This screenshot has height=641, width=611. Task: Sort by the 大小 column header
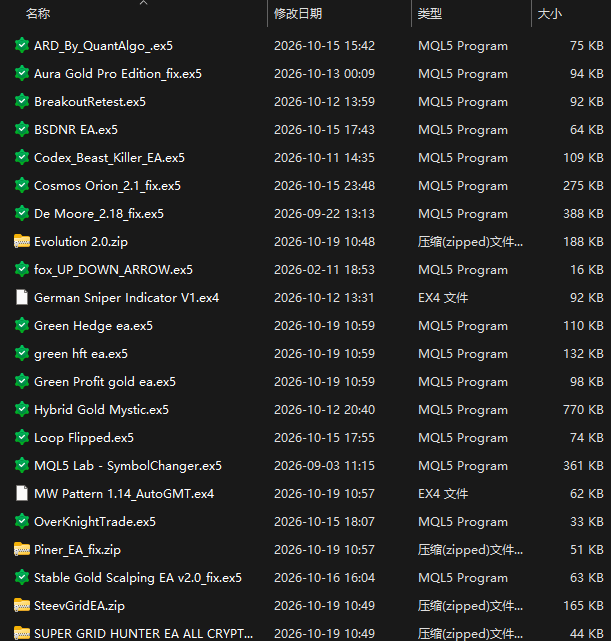pos(550,13)
